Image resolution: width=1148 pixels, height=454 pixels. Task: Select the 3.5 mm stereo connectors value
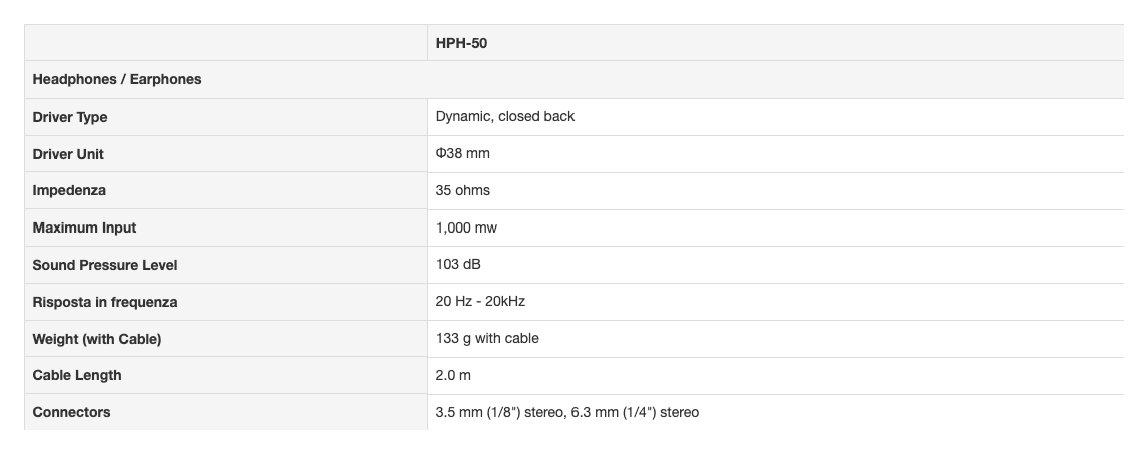coord(567,412)
